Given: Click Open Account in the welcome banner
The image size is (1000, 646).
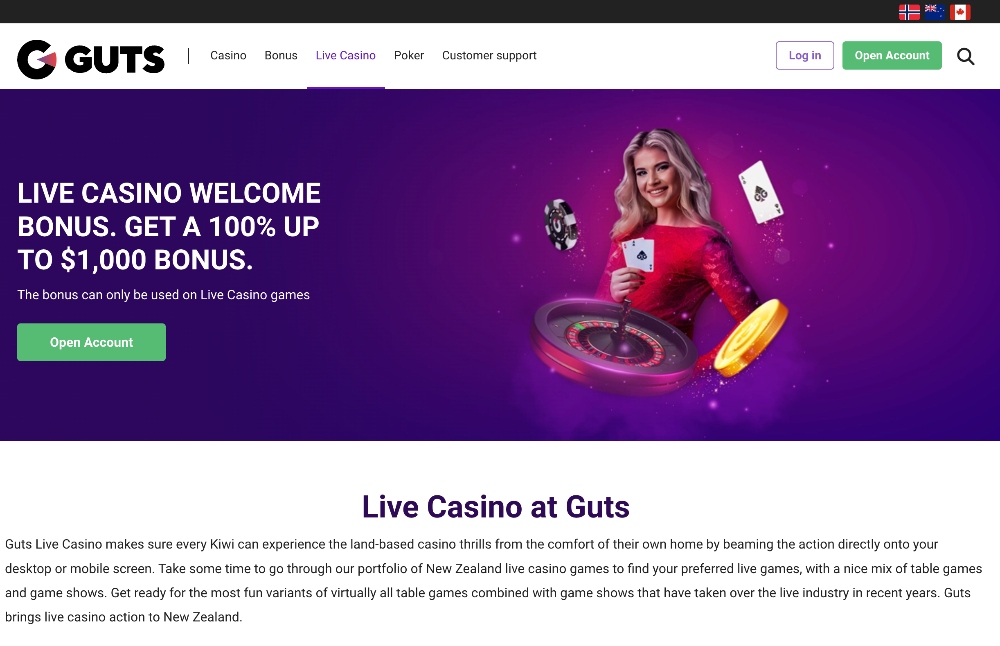Looking at the screenshot, I should [x=91, y=342].
